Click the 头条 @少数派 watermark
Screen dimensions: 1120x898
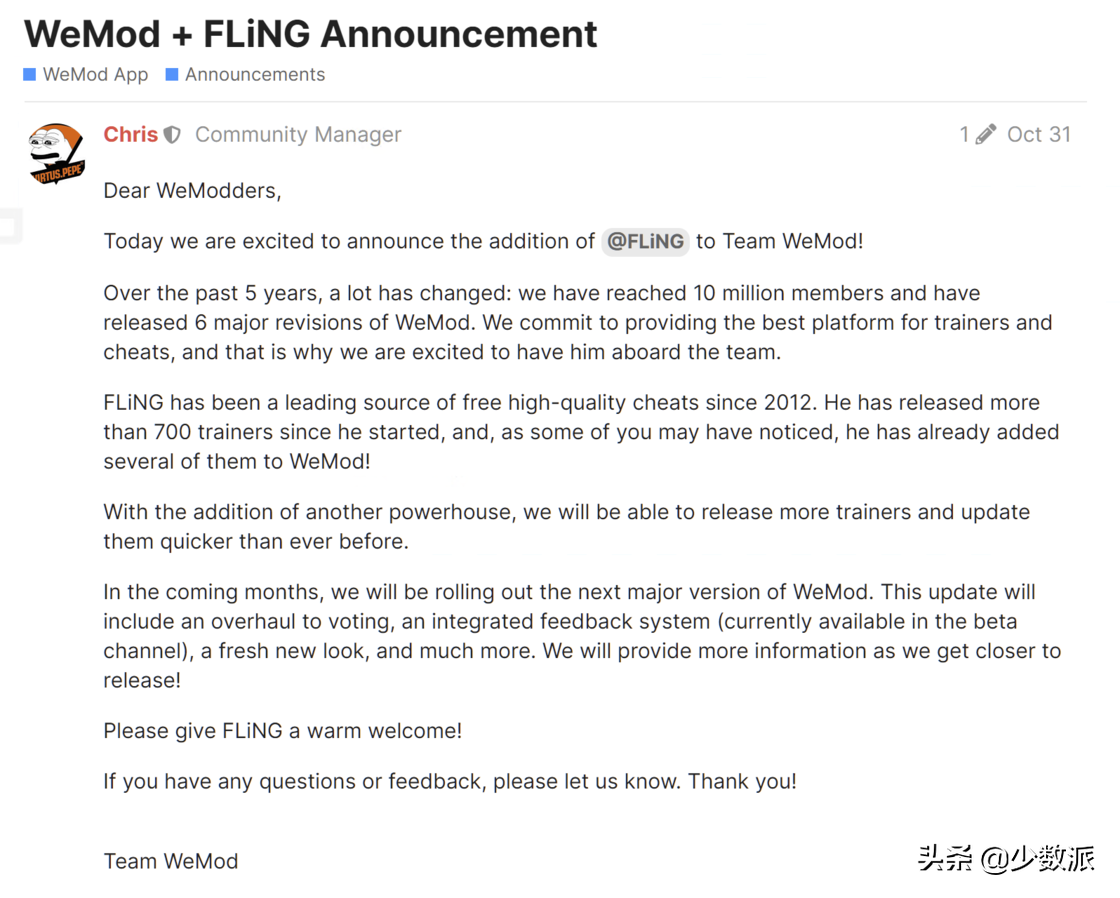click(x=1006, y=858)
